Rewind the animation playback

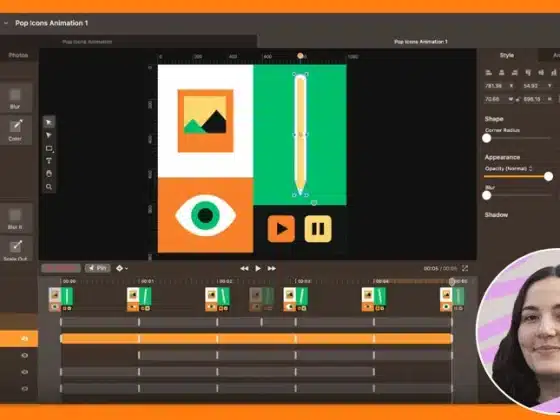244,268
